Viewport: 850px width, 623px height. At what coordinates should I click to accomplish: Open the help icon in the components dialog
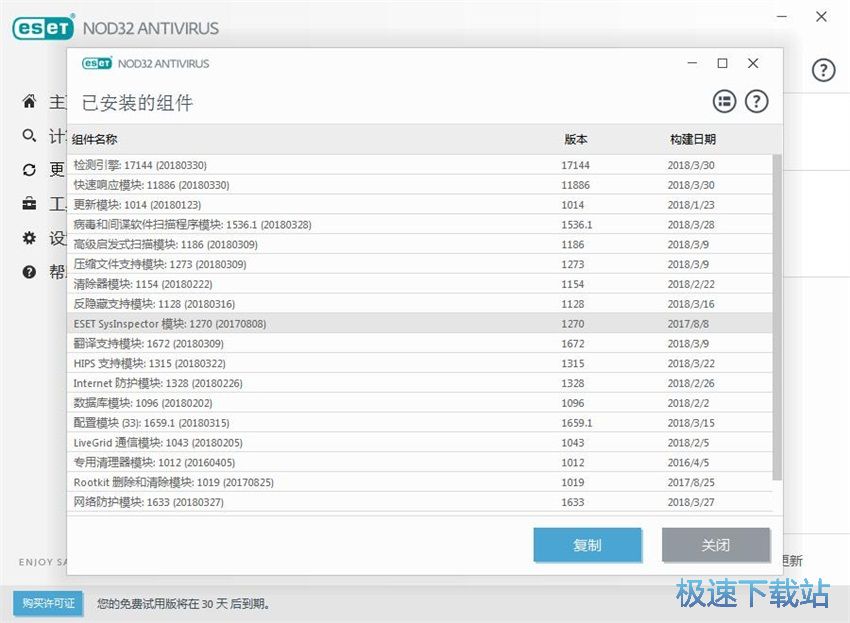click(756, 101)
